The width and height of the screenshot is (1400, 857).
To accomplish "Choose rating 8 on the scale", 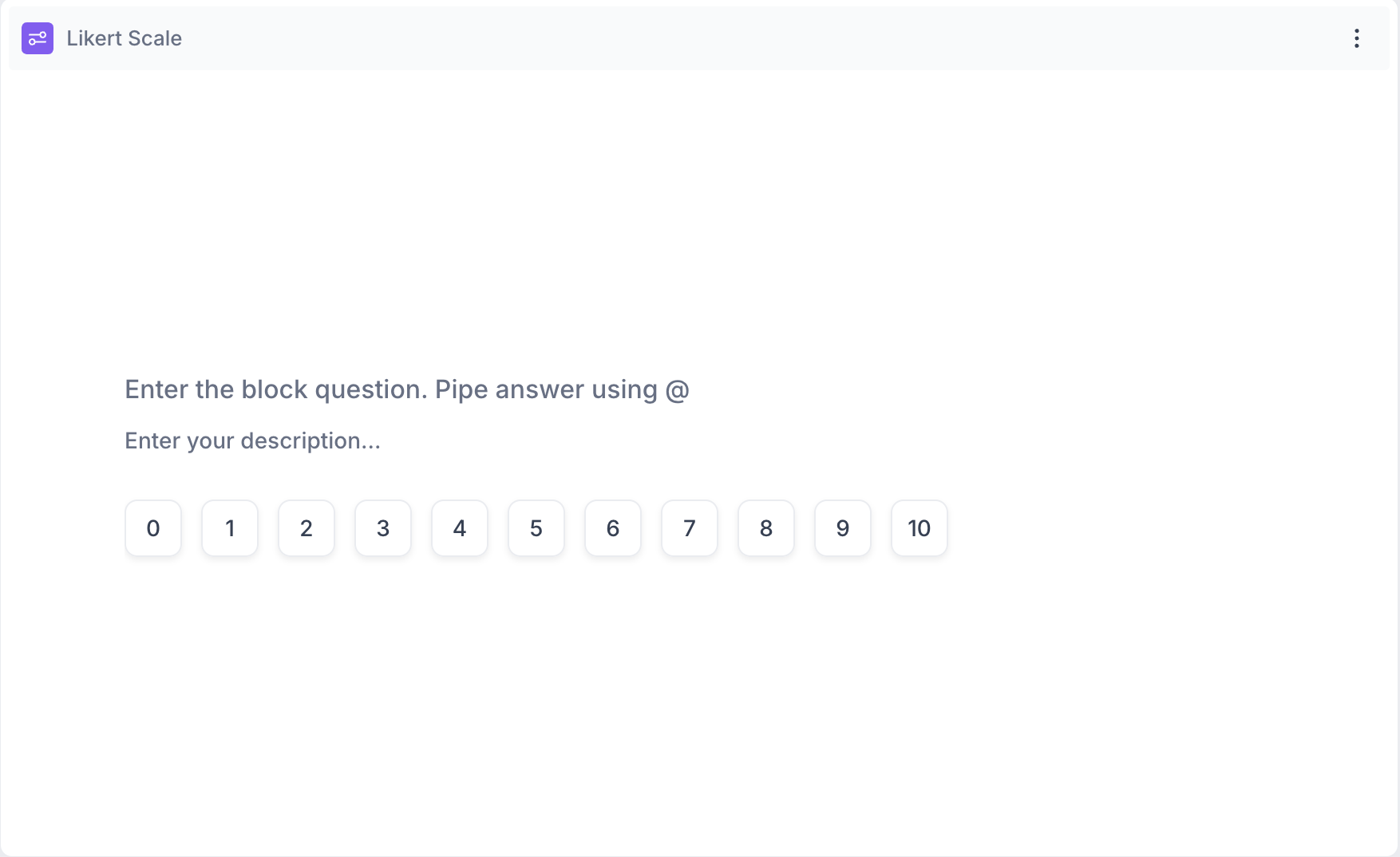I will [x=766, y=528].
